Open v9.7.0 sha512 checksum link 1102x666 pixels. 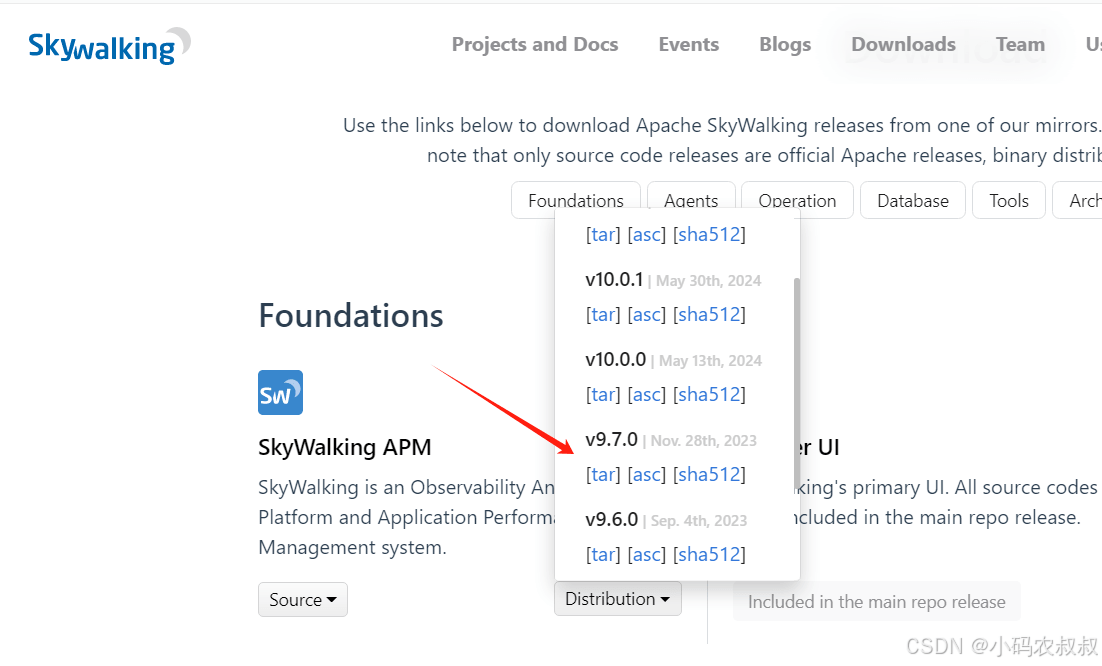coord(709,475)
